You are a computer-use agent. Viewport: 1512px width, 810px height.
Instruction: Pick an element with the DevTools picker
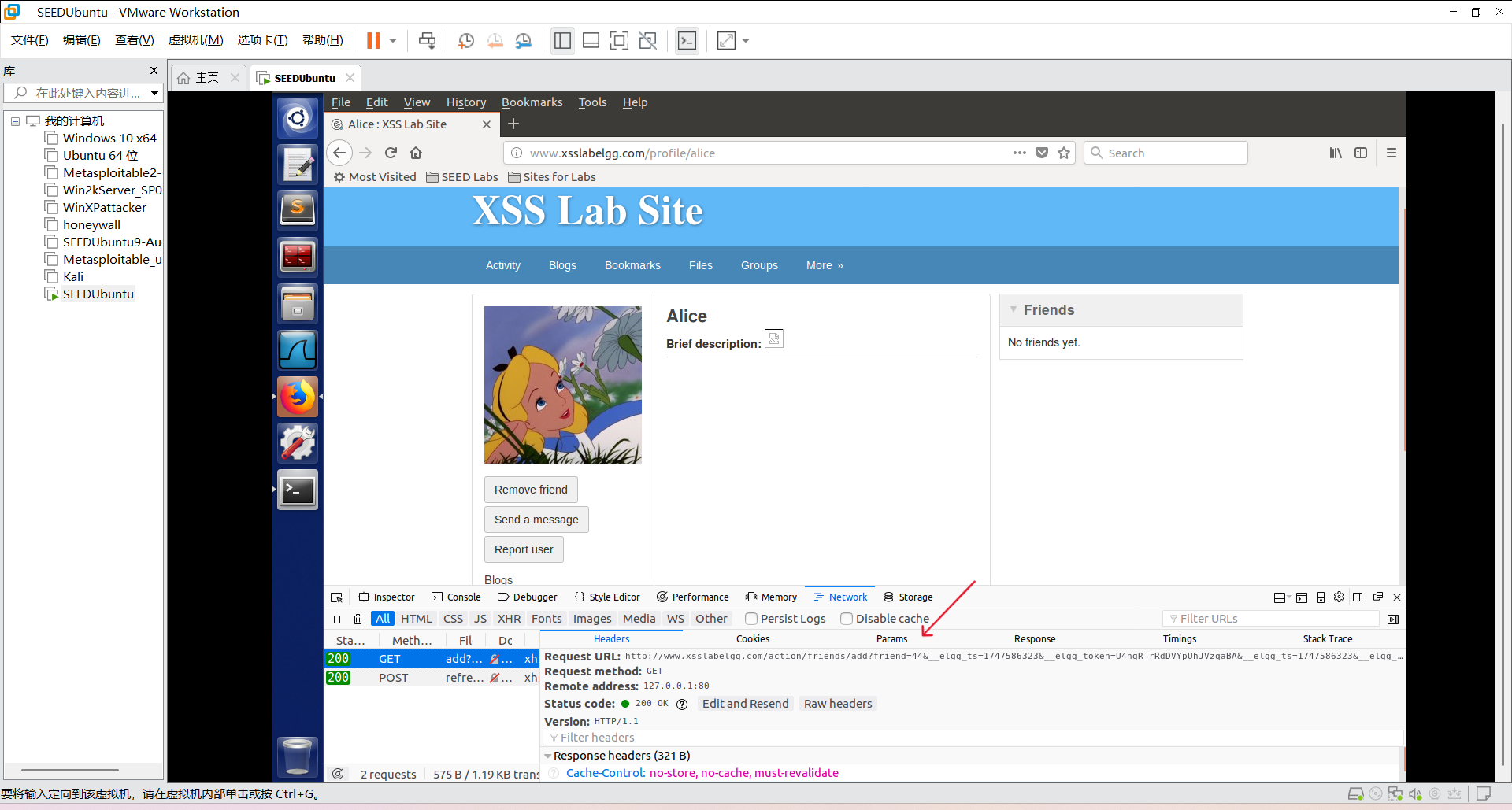click(336, 597)
